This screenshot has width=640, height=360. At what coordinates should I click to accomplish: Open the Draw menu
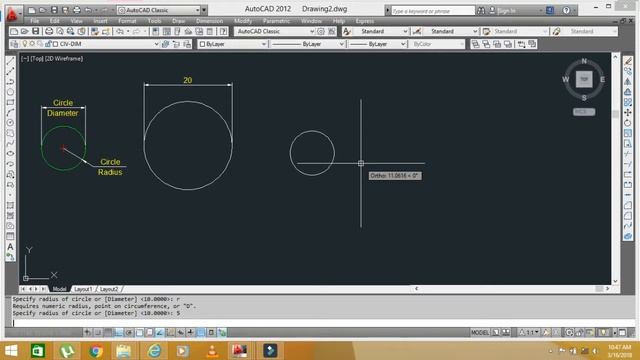click(x=178, y=21)
